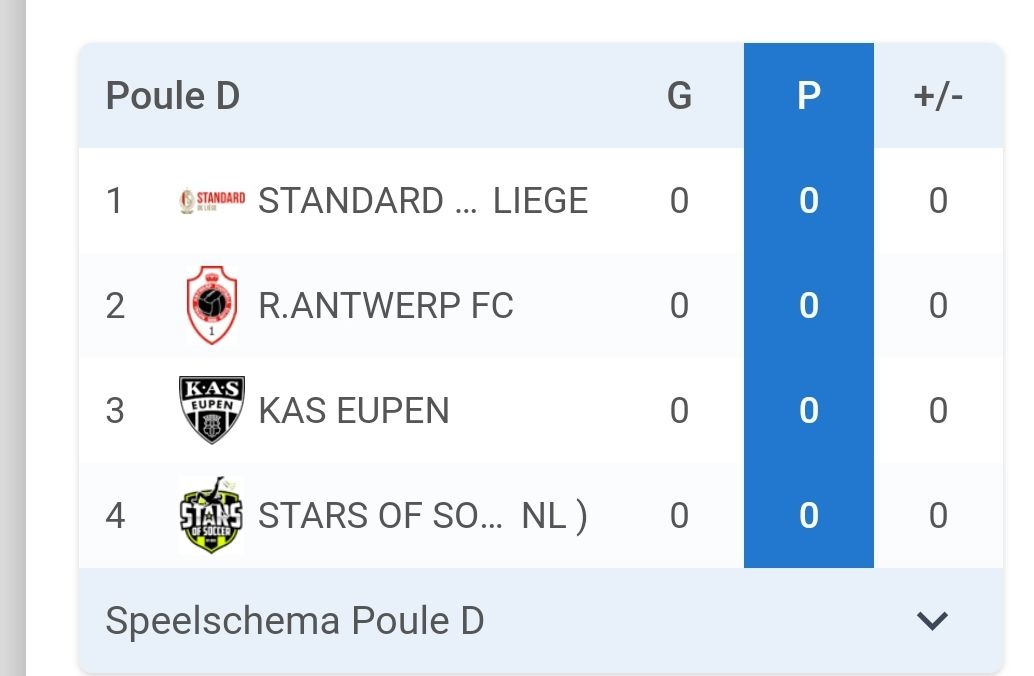
Task: Click the Standard de Liège club logo
Action: point(212,201)
